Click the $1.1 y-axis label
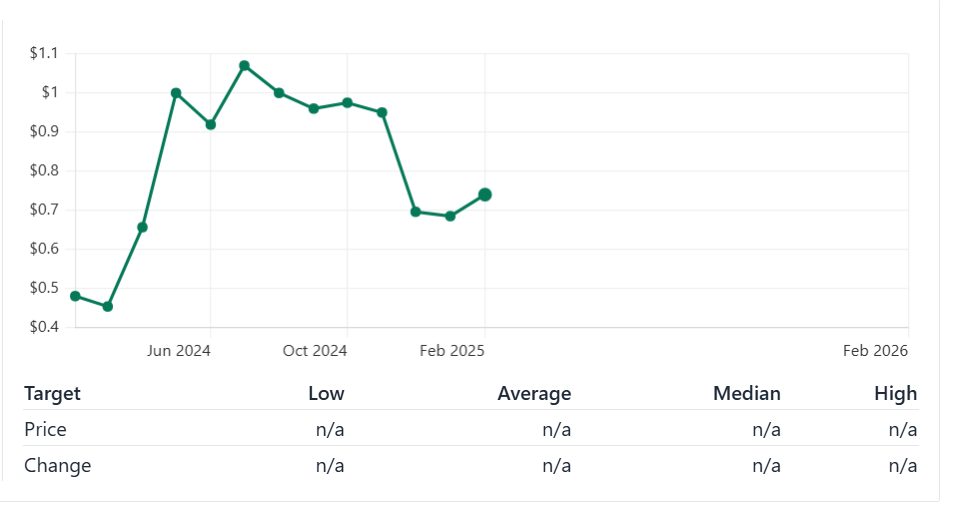Viewport: 968px width, 507px height. tap(44, 53)
